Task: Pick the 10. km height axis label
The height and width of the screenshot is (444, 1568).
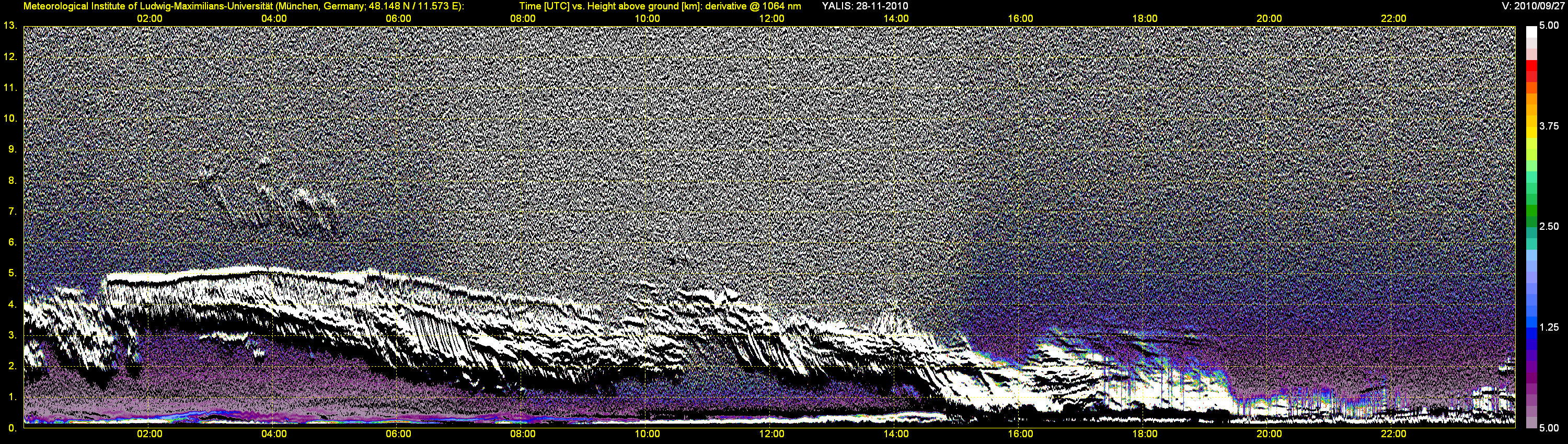Action: pyautogui.click(x=10, y=118)
